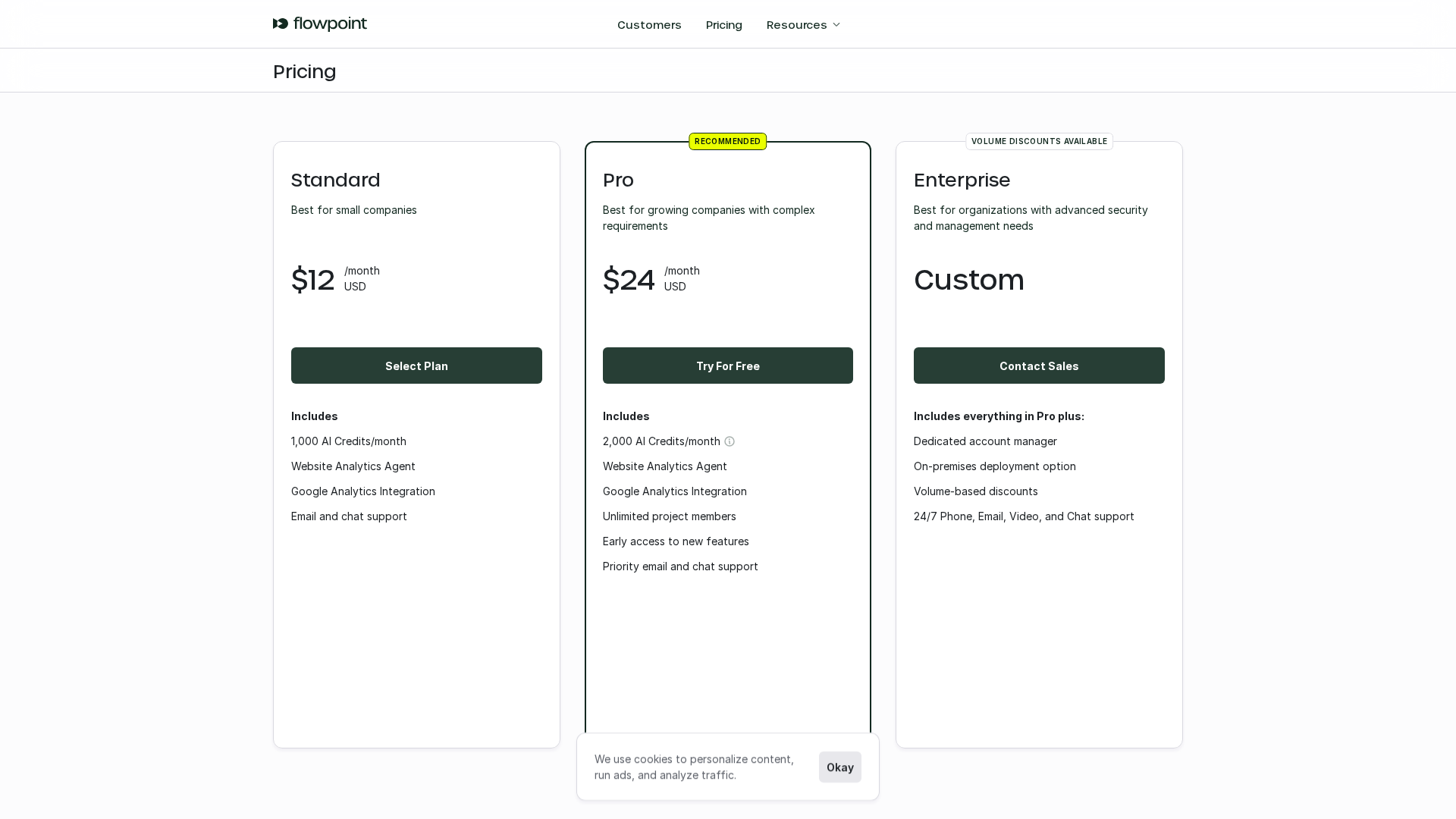The width and height of the screenshot is (1456, 819).
Task: Click the Pro plan title
Action: 618,180
